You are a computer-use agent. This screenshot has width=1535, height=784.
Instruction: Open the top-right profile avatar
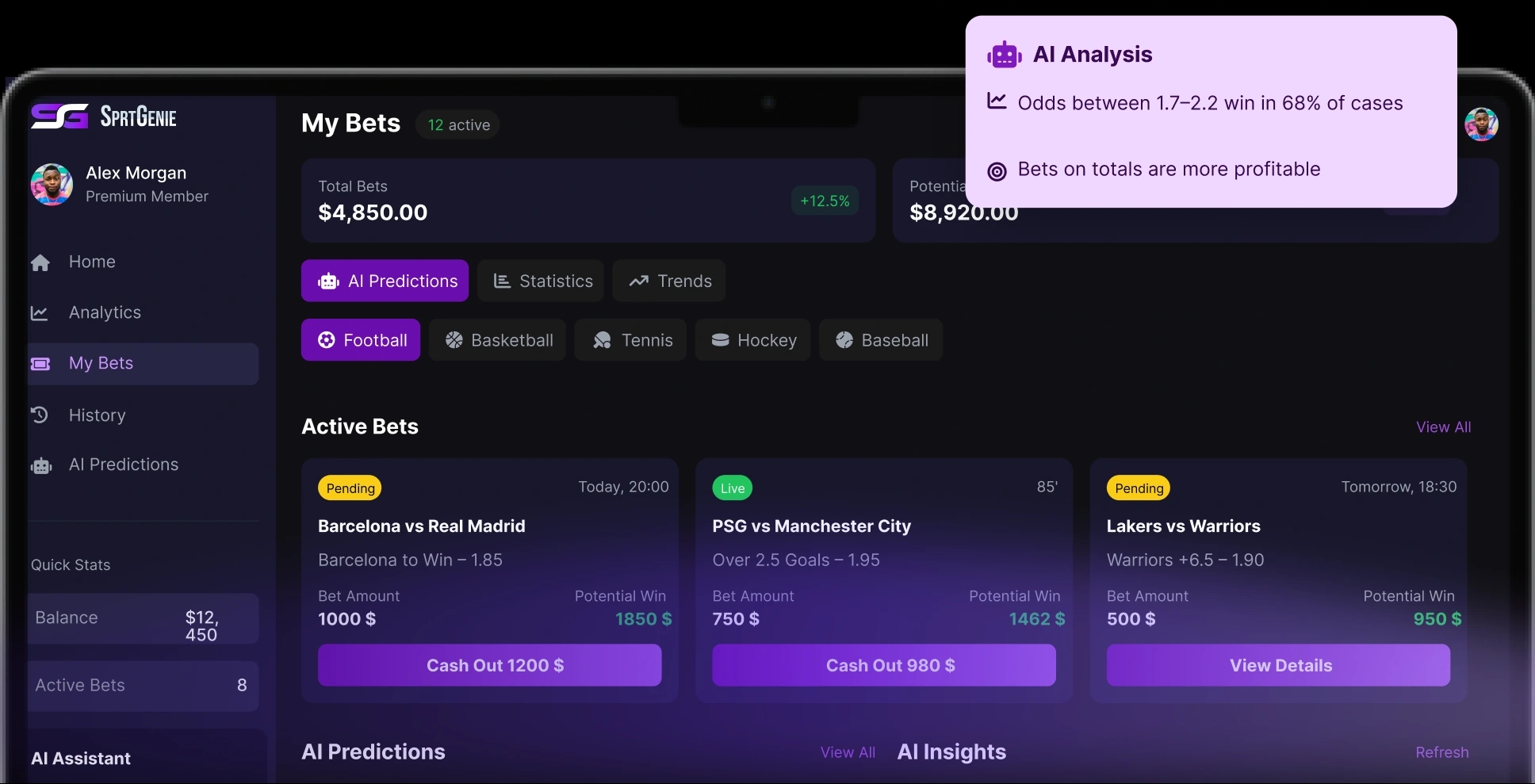coord(1481,124)
